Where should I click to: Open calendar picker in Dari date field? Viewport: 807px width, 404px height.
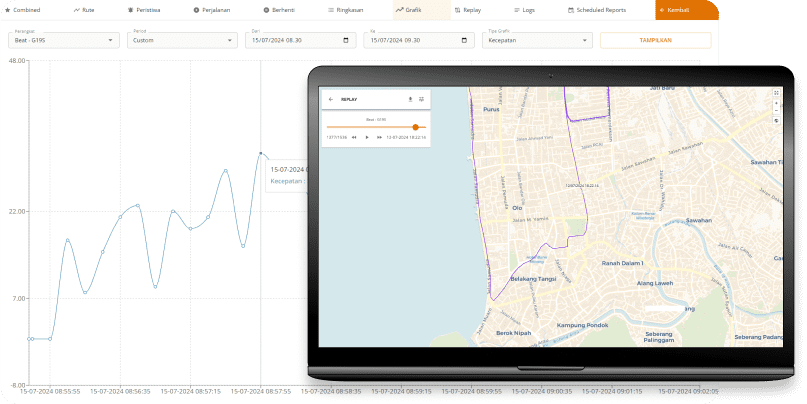pyautogui.click(x=346, y=40)
